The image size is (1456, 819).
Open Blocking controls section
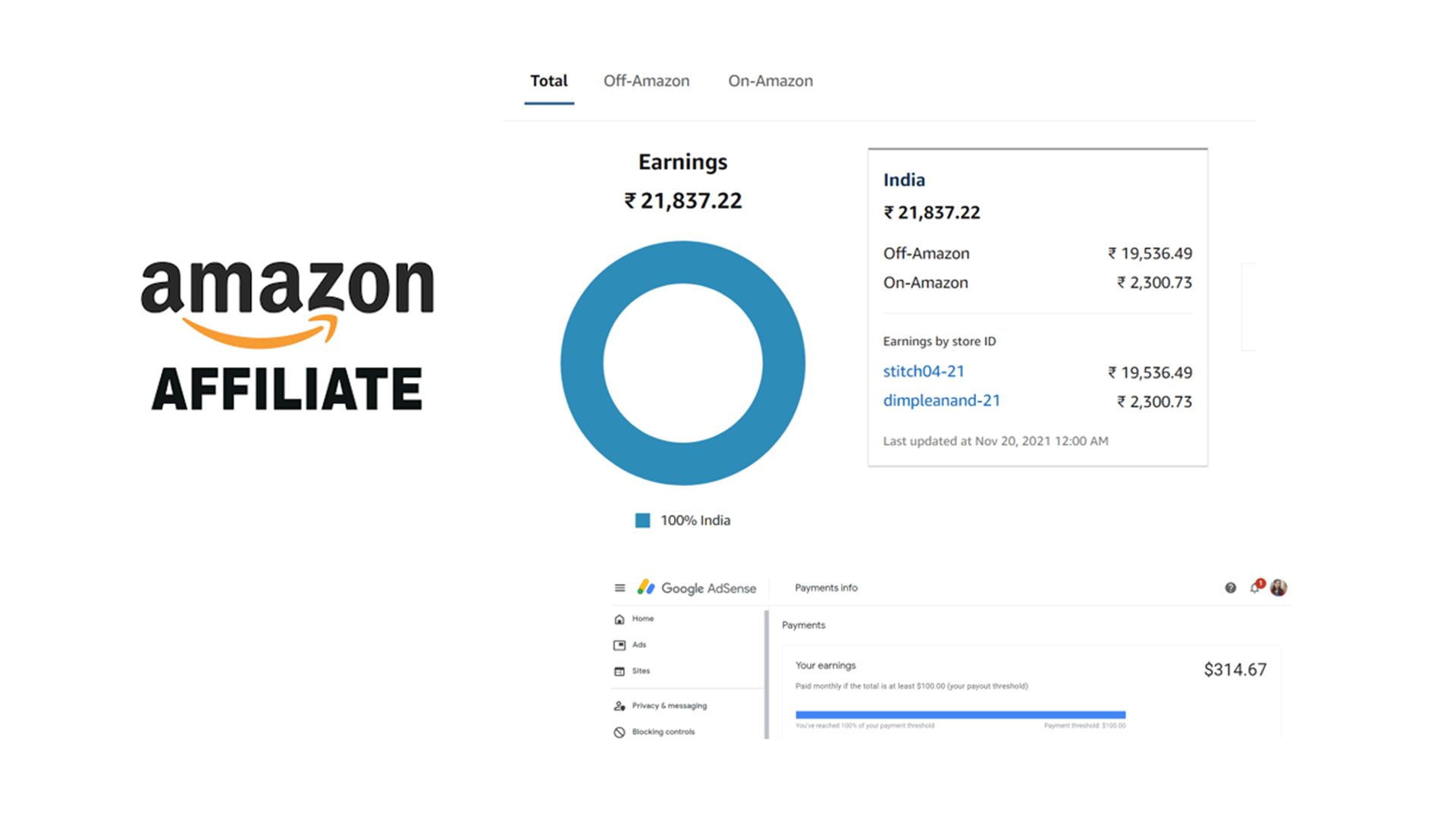coord(662,732)
